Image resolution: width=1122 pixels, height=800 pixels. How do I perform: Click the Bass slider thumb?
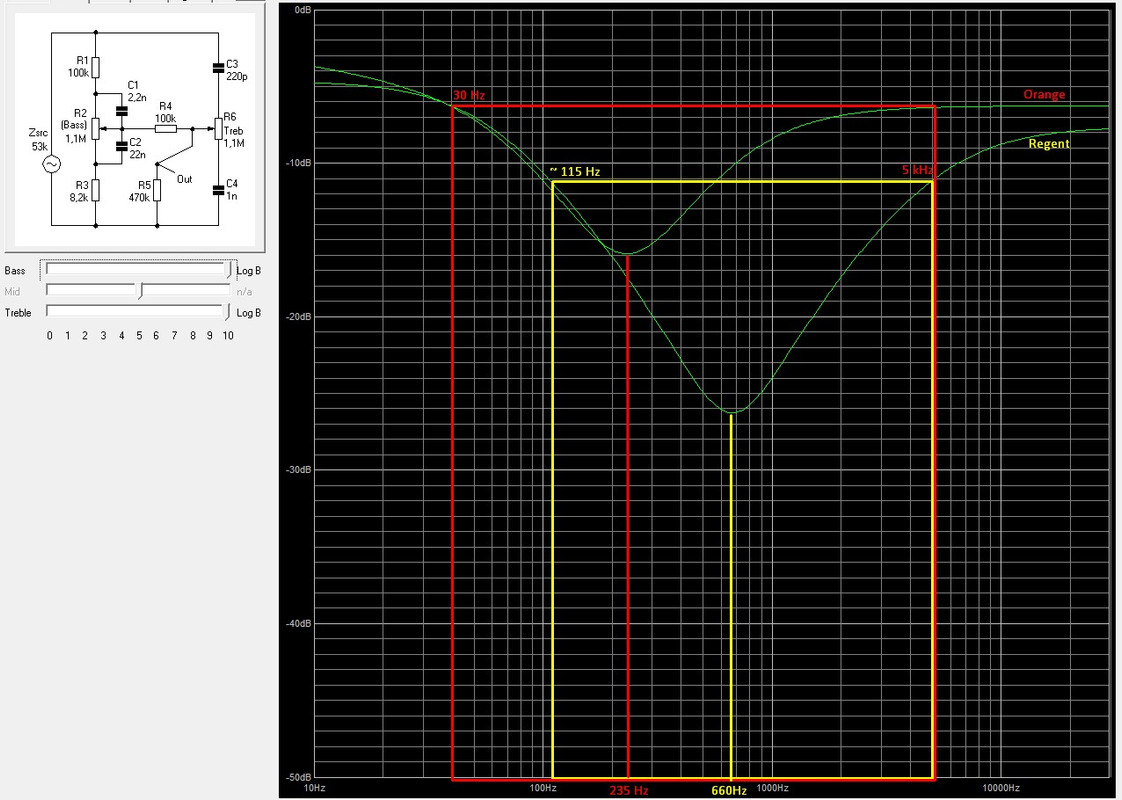[228, 270]
